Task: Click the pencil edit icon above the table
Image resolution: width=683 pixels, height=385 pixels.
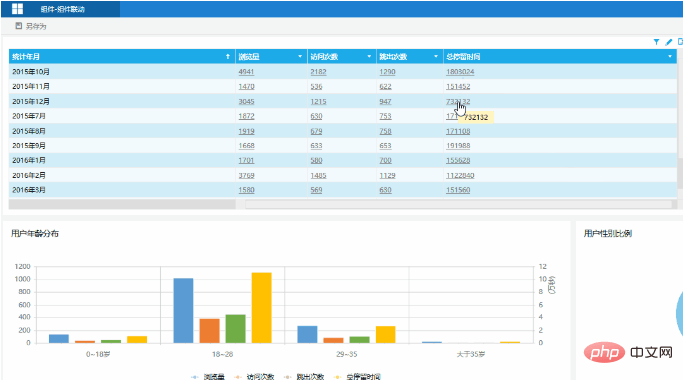Action: click(x=669, y=42)
